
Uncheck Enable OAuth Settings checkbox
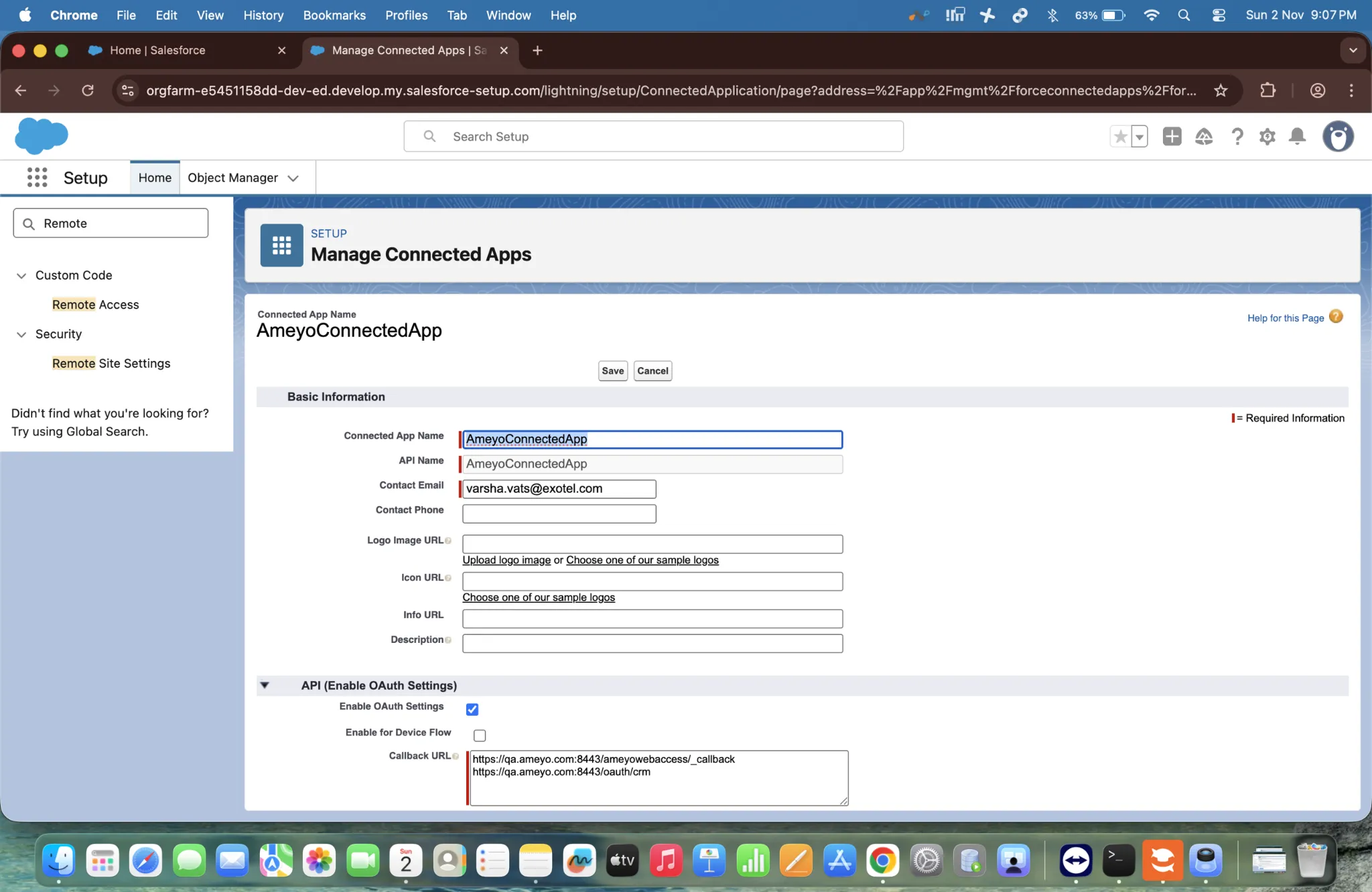(x=472, y=709)
